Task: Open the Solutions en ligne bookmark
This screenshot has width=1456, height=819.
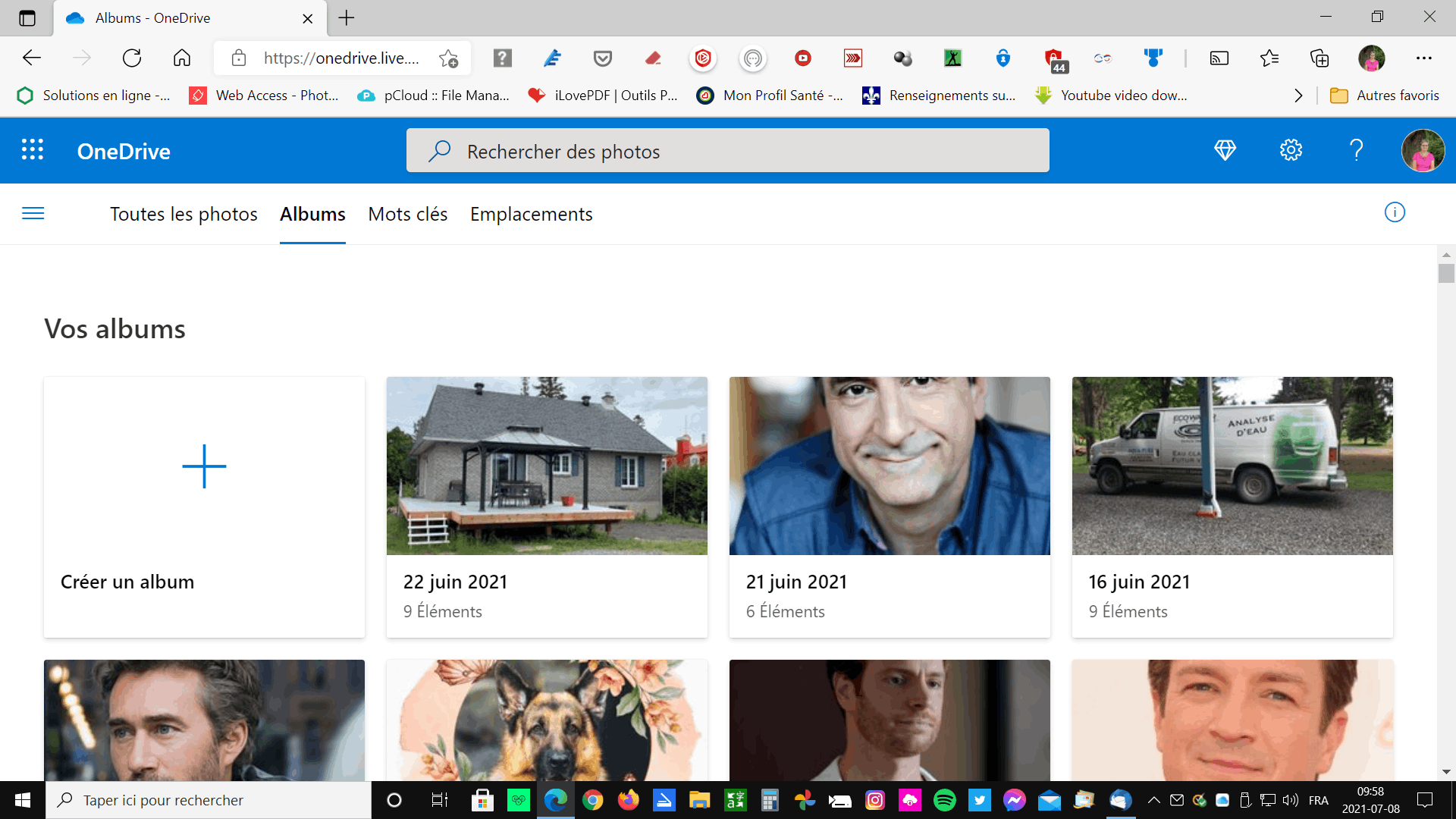Action: coord(93,96)
